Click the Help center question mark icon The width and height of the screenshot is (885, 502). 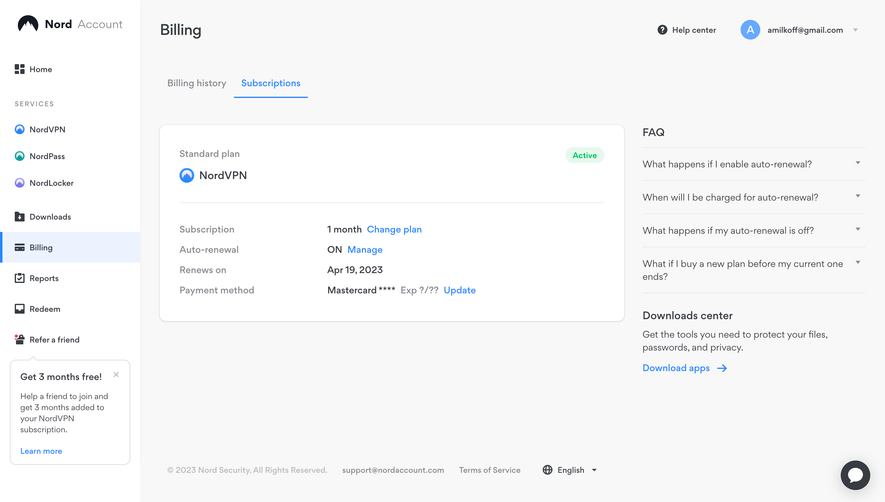coord(662,30)
